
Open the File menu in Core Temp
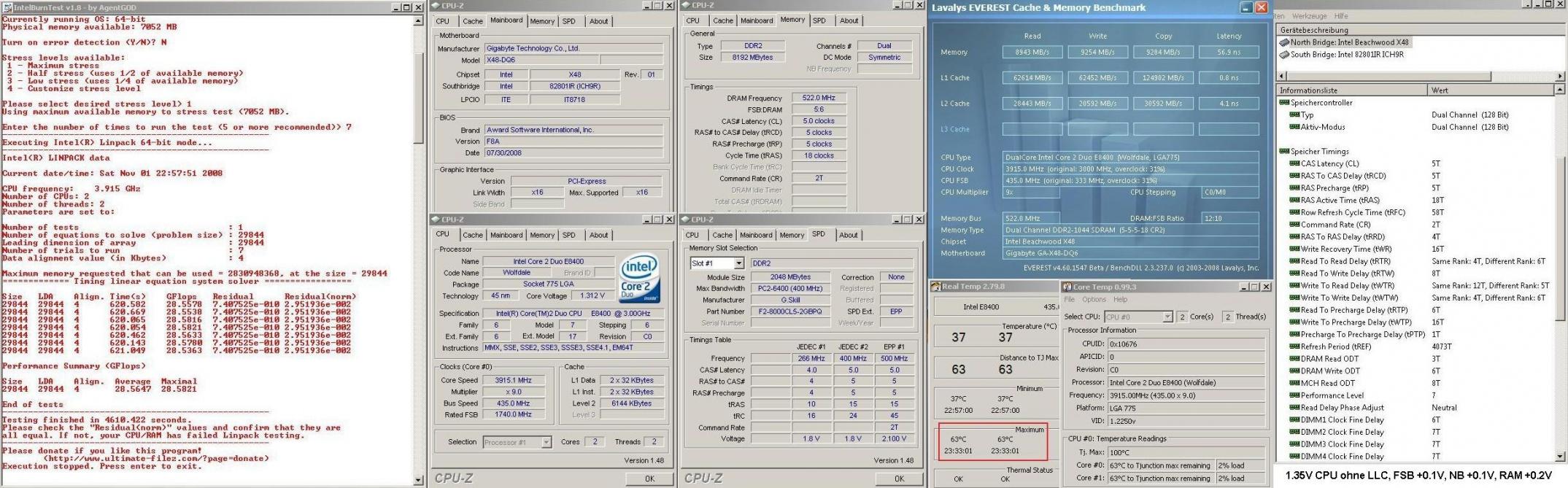point(1070,299)
